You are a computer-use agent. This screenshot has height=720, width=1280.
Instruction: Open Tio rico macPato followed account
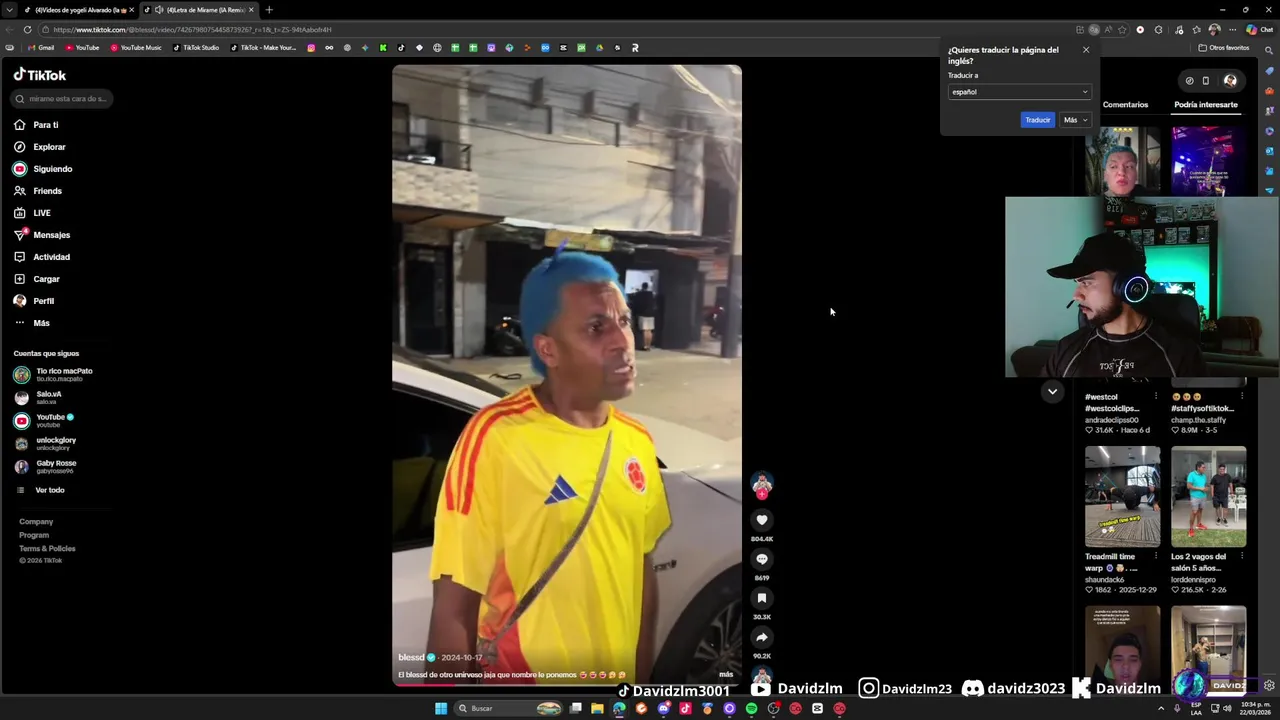64,374
